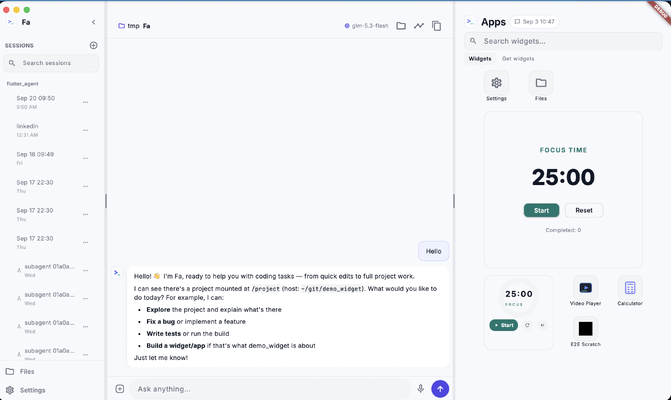The height and width of the screenshot is (400, 671).
Task: Open options menu for Sep 18 09:49 session
Action: 86,158
